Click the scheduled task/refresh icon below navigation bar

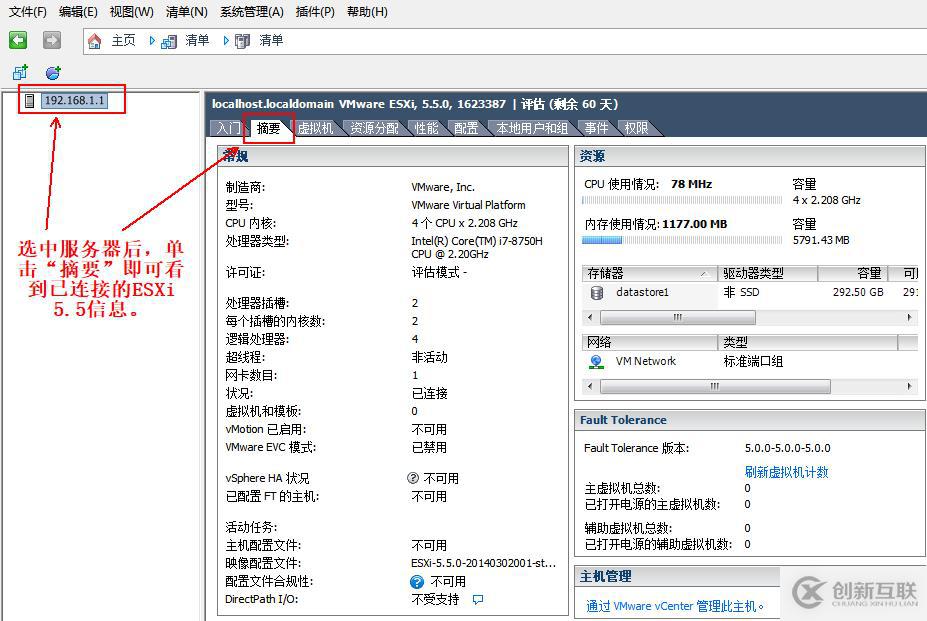[x=52, y=72]
